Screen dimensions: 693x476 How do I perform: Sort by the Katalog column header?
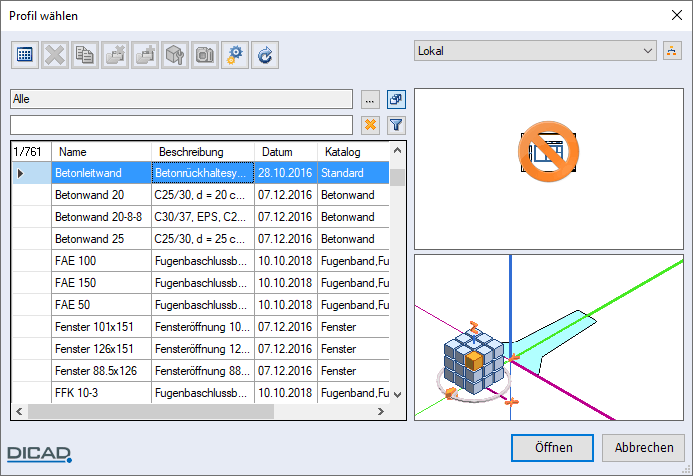[353, 152]
